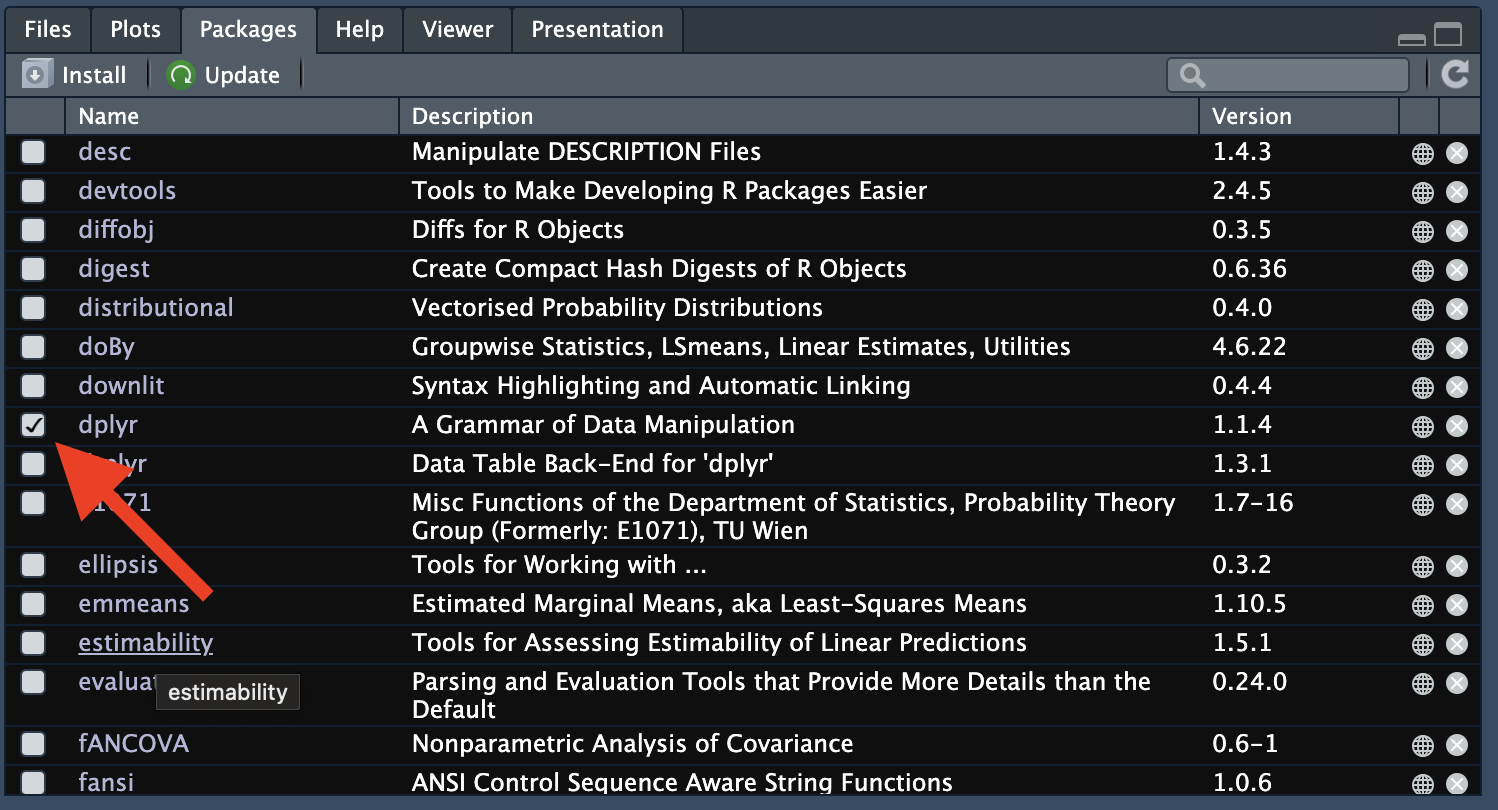Load the devtools package via its checkbox
The width and height of the screenshot is (1498, 810).
click(x=34, y=191)
